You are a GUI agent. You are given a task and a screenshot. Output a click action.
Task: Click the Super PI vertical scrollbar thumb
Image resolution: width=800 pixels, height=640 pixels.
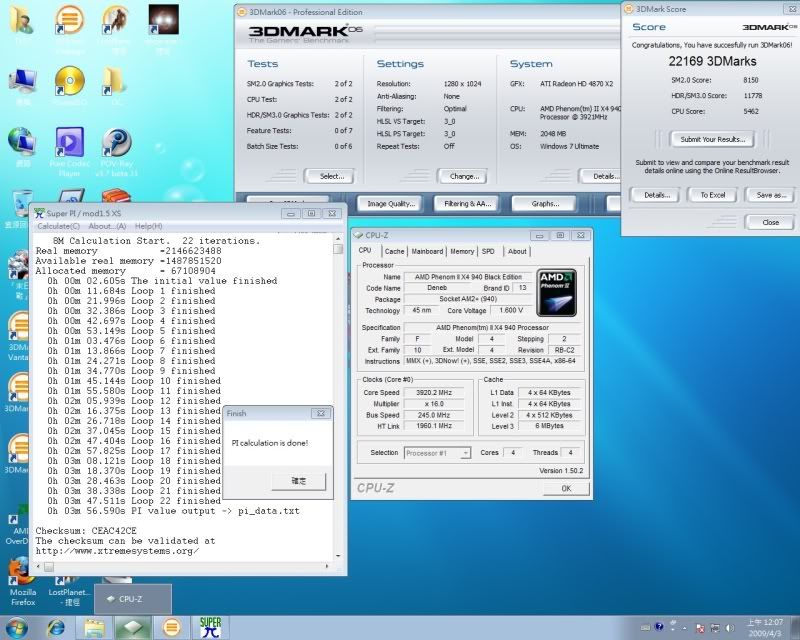point(338,249)
